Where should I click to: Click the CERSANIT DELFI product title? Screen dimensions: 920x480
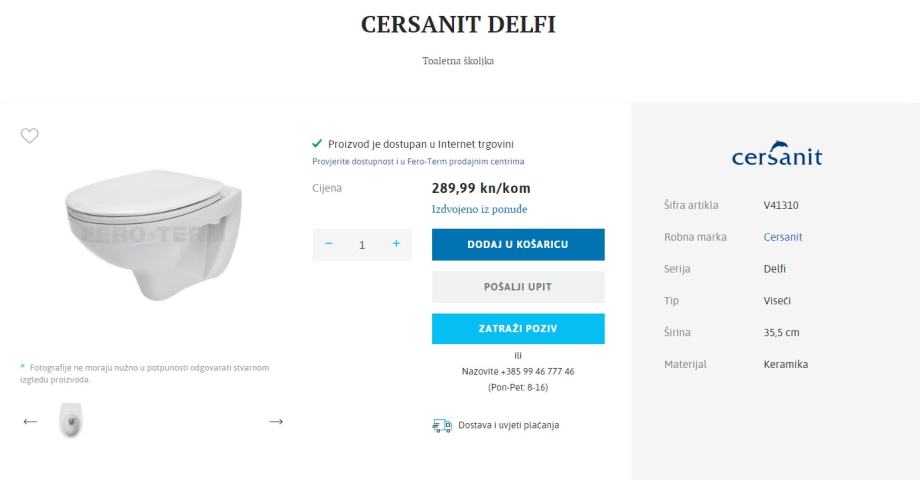coord(458,25)
